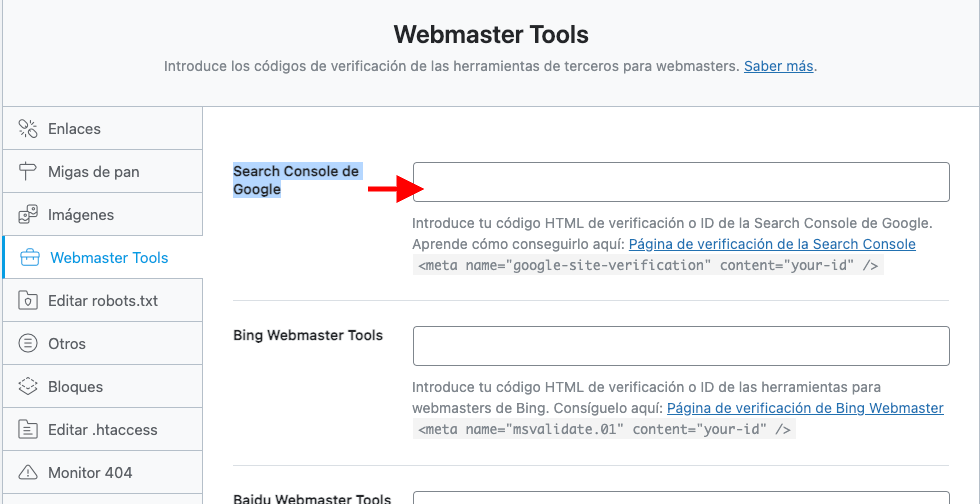The image size is (980, 504).
Task: Click the google-site-verification meta code snippet
Action: pyautogui.click(x=648, y=265)
